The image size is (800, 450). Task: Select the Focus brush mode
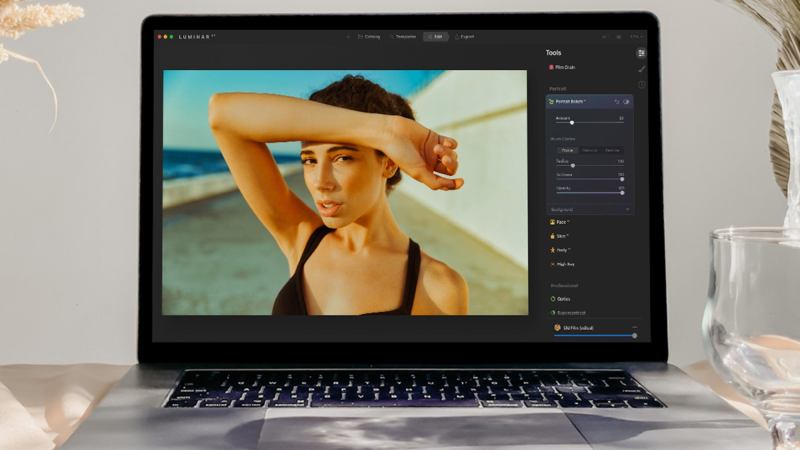pyautogui.click(x=567, y=150)
